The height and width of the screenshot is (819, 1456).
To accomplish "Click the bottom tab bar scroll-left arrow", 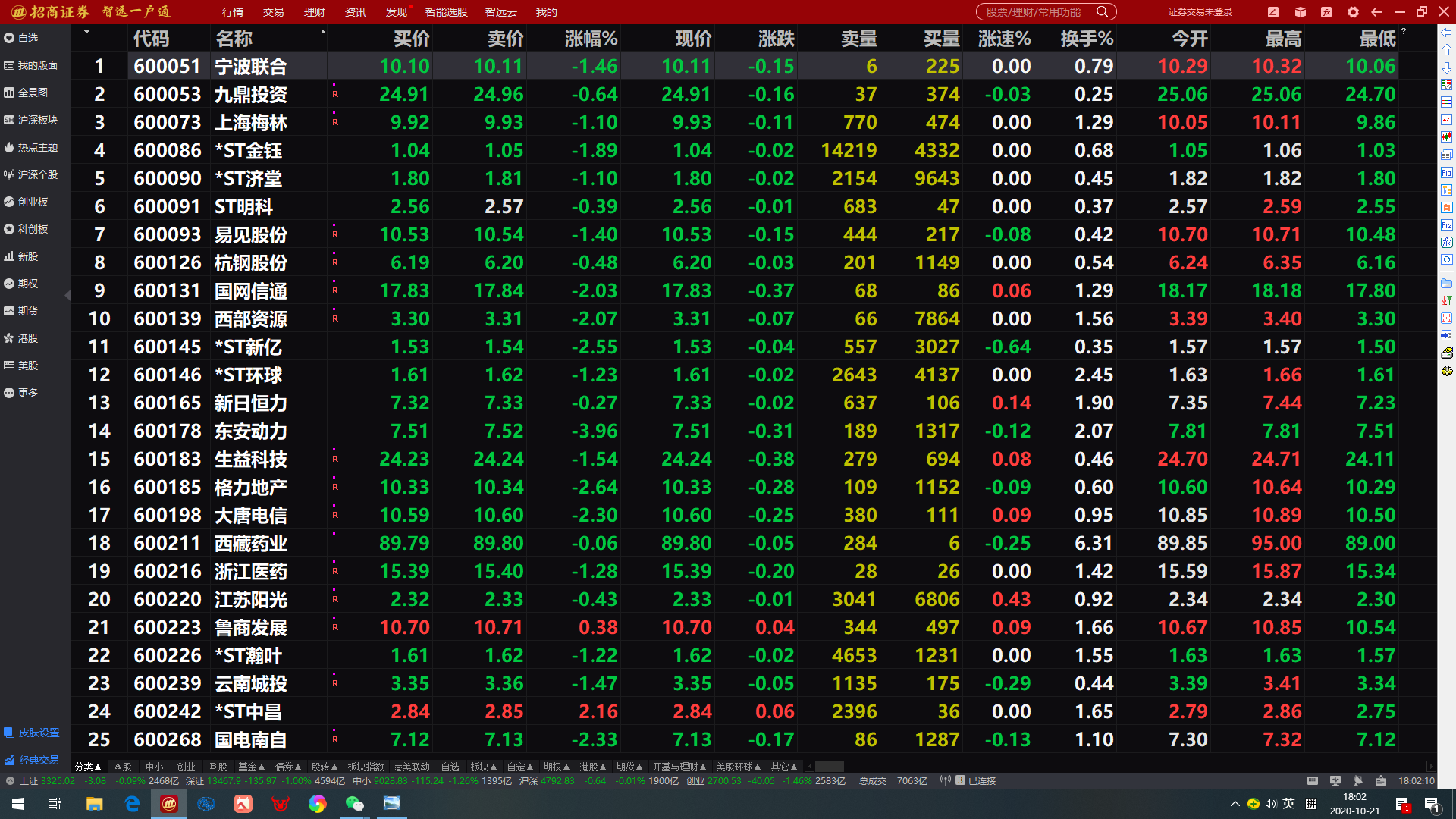I will pos(809,767).
